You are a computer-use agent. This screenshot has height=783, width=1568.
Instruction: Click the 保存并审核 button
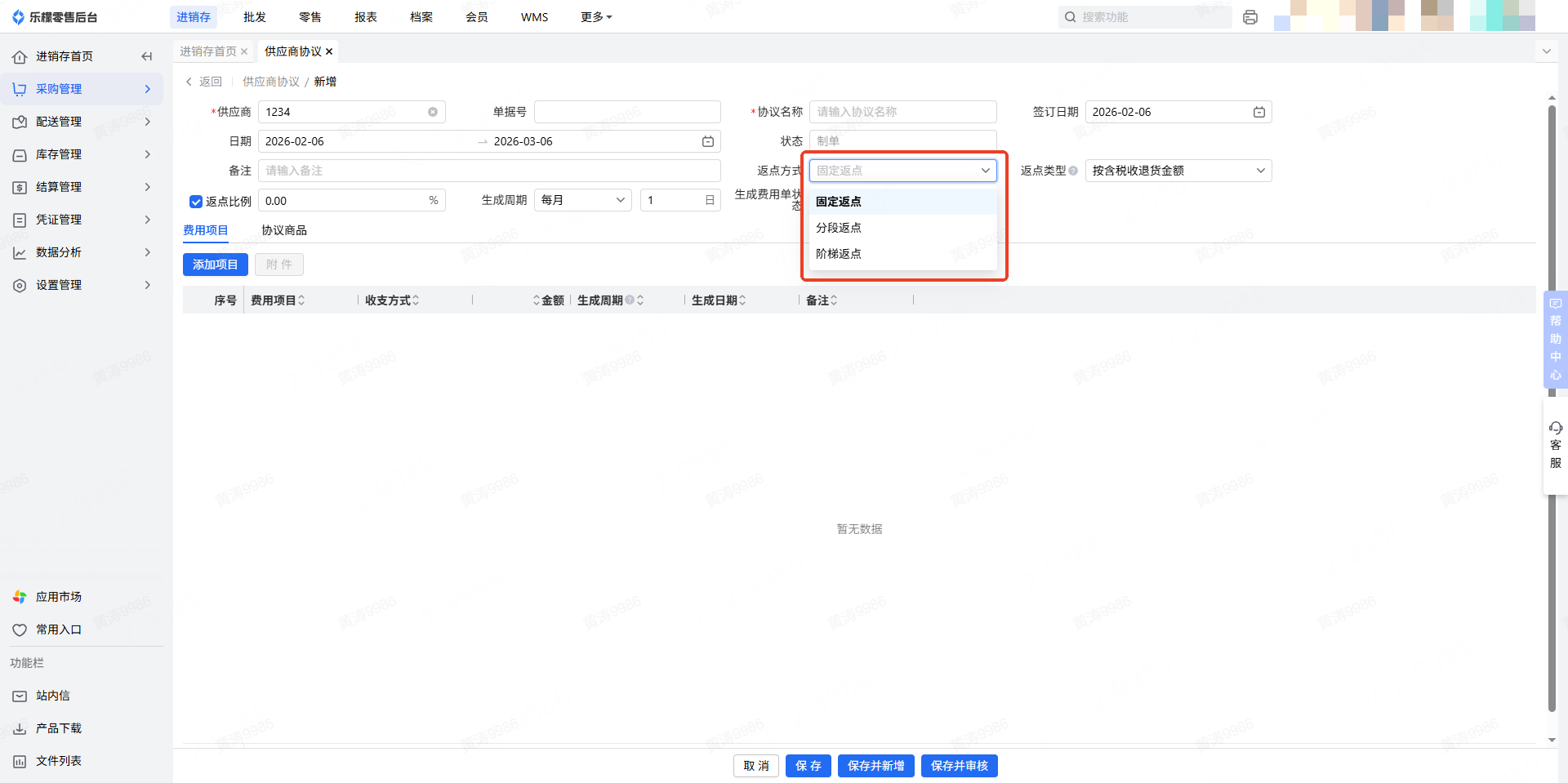pos(960,766)
